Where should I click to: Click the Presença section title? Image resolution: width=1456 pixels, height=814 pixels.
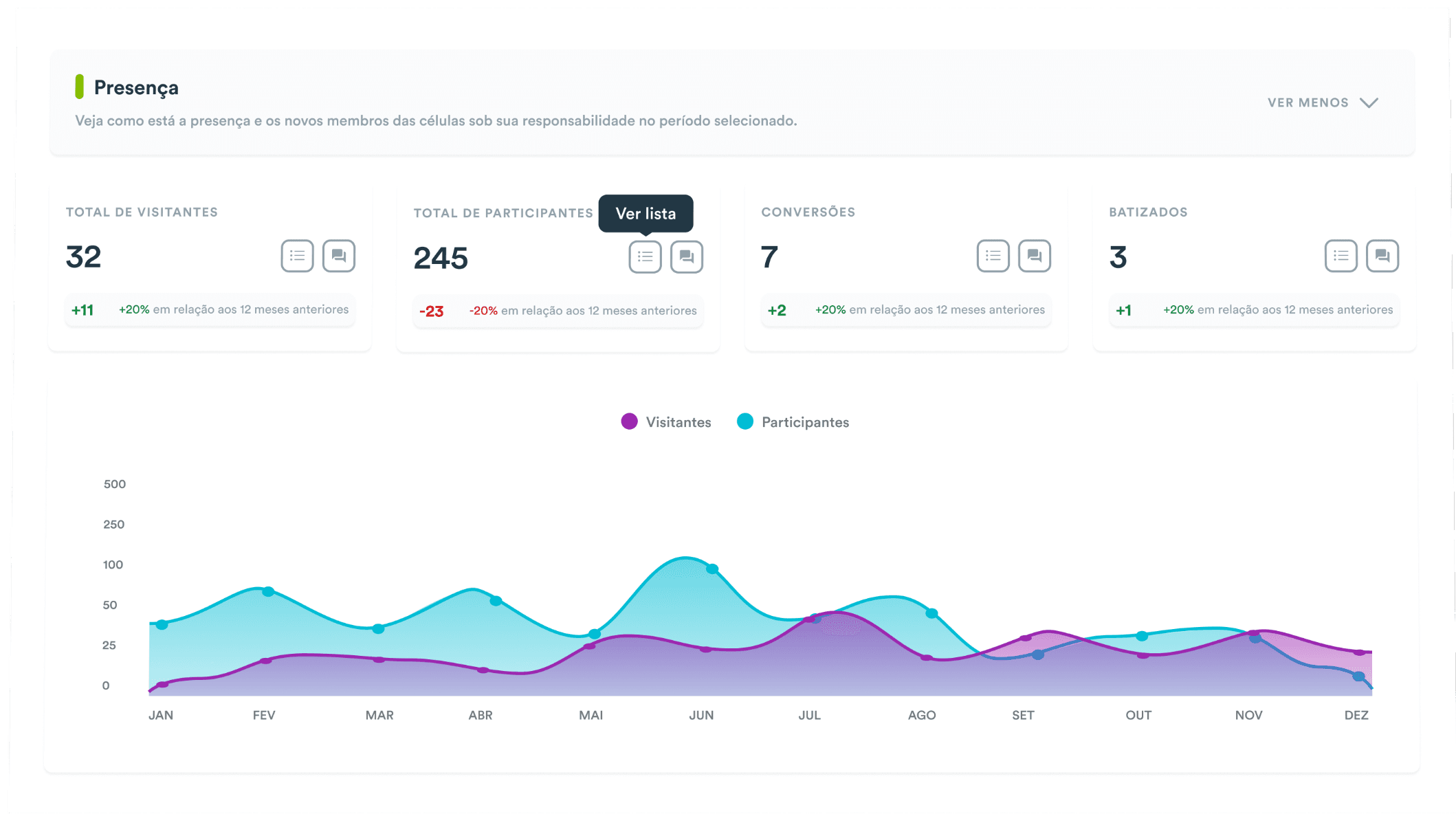[x=136, y=87]
